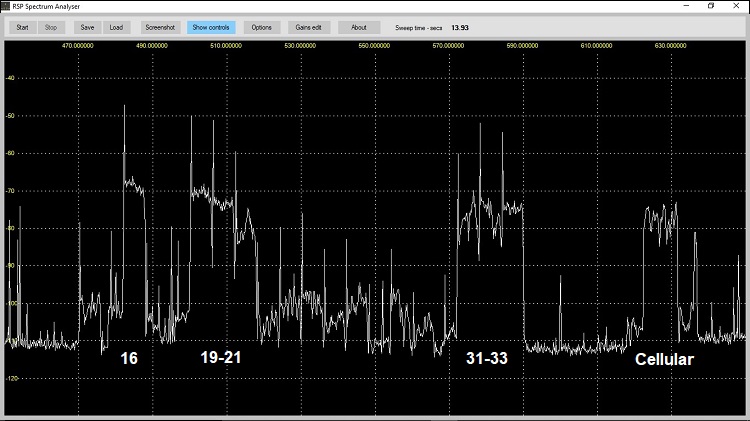The width and height of the screenshot is (750, 421).
Task: Click the channel 16 annotation on the plot
Action: point(129,358)
